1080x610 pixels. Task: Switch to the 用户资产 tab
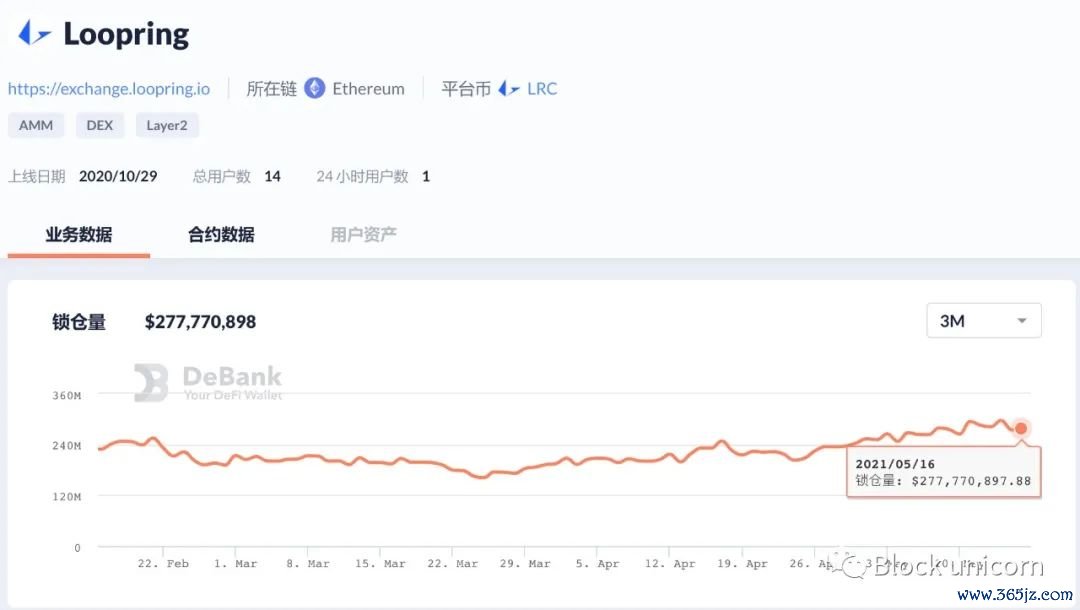pos(362,234)
